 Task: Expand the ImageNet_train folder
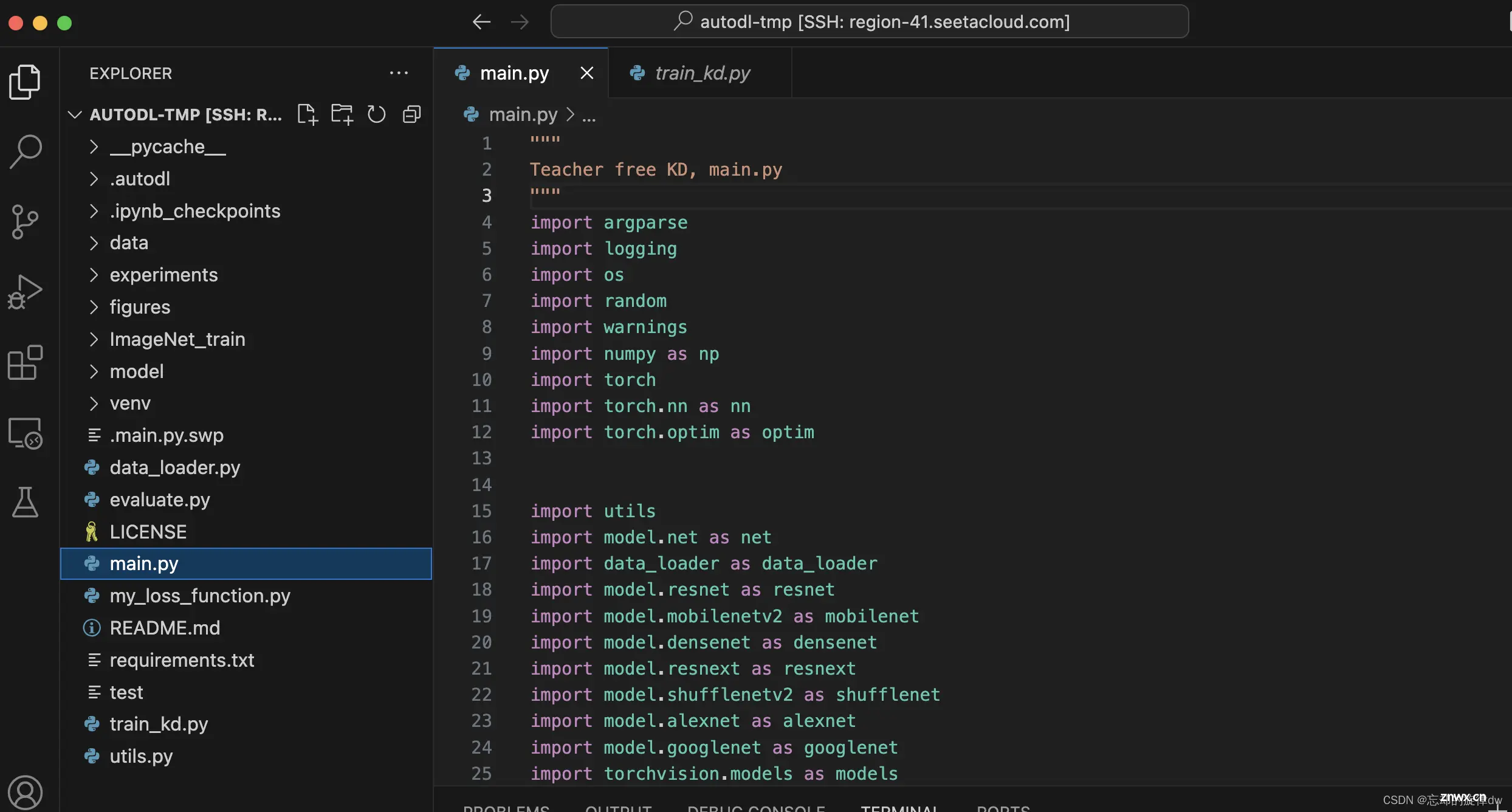click(x=246, y=339)
